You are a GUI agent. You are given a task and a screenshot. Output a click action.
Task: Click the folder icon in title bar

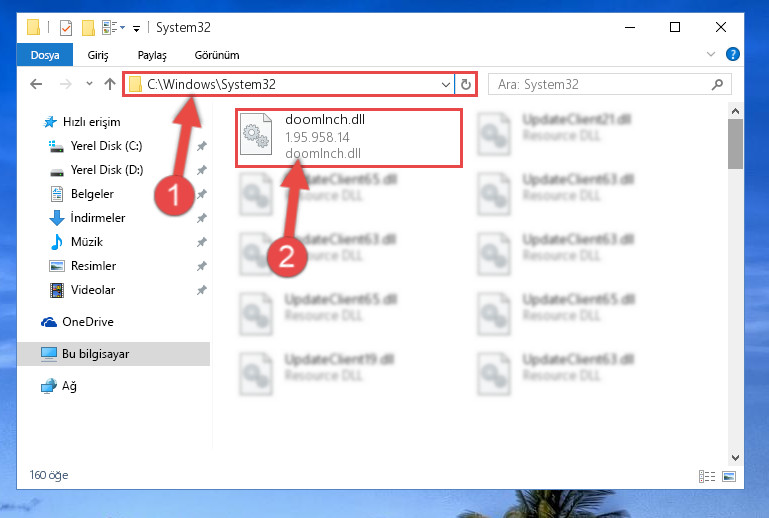33,27
